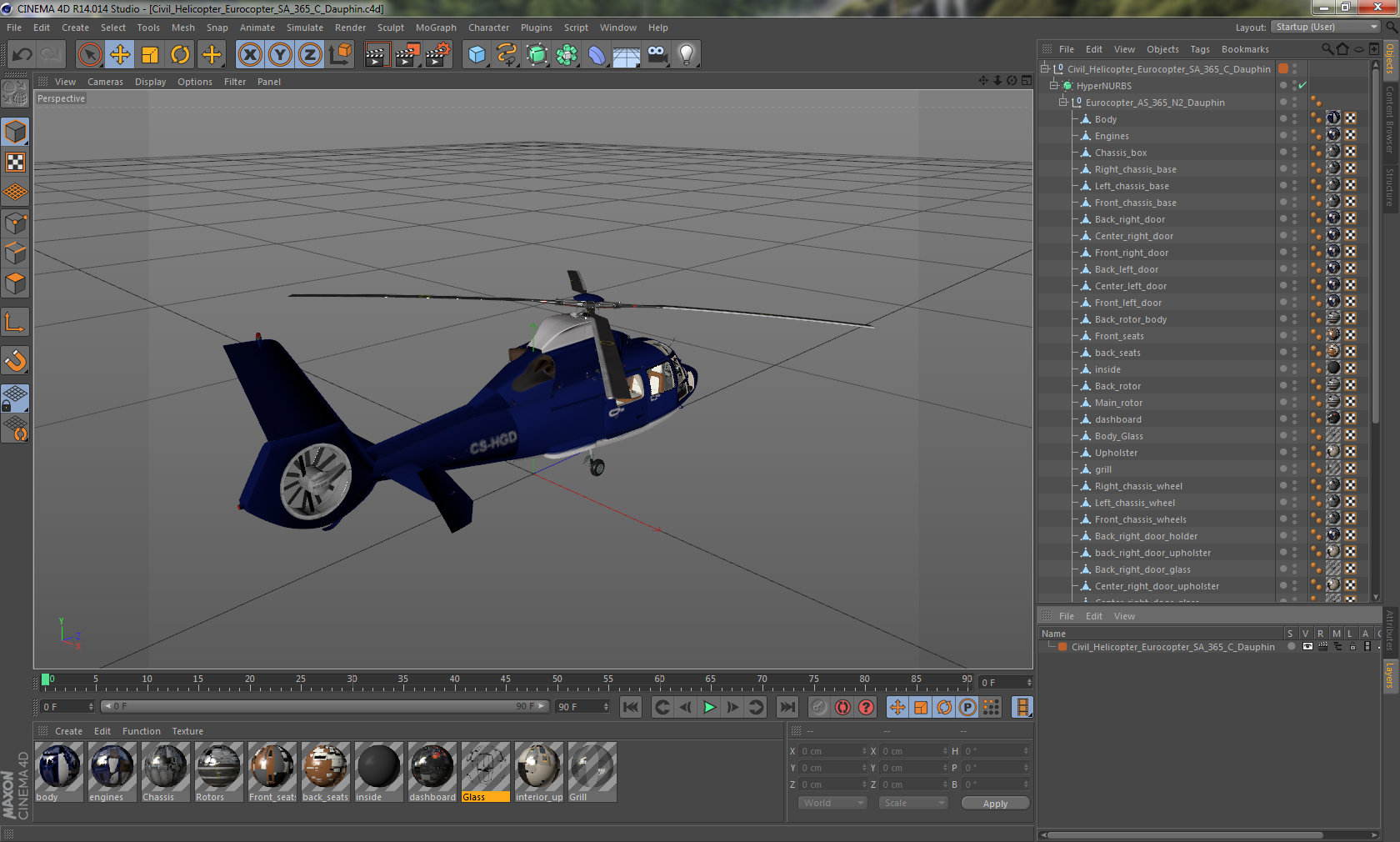Open the render settings
This screenshot has width=1400, height=842.
click(437, 55)
